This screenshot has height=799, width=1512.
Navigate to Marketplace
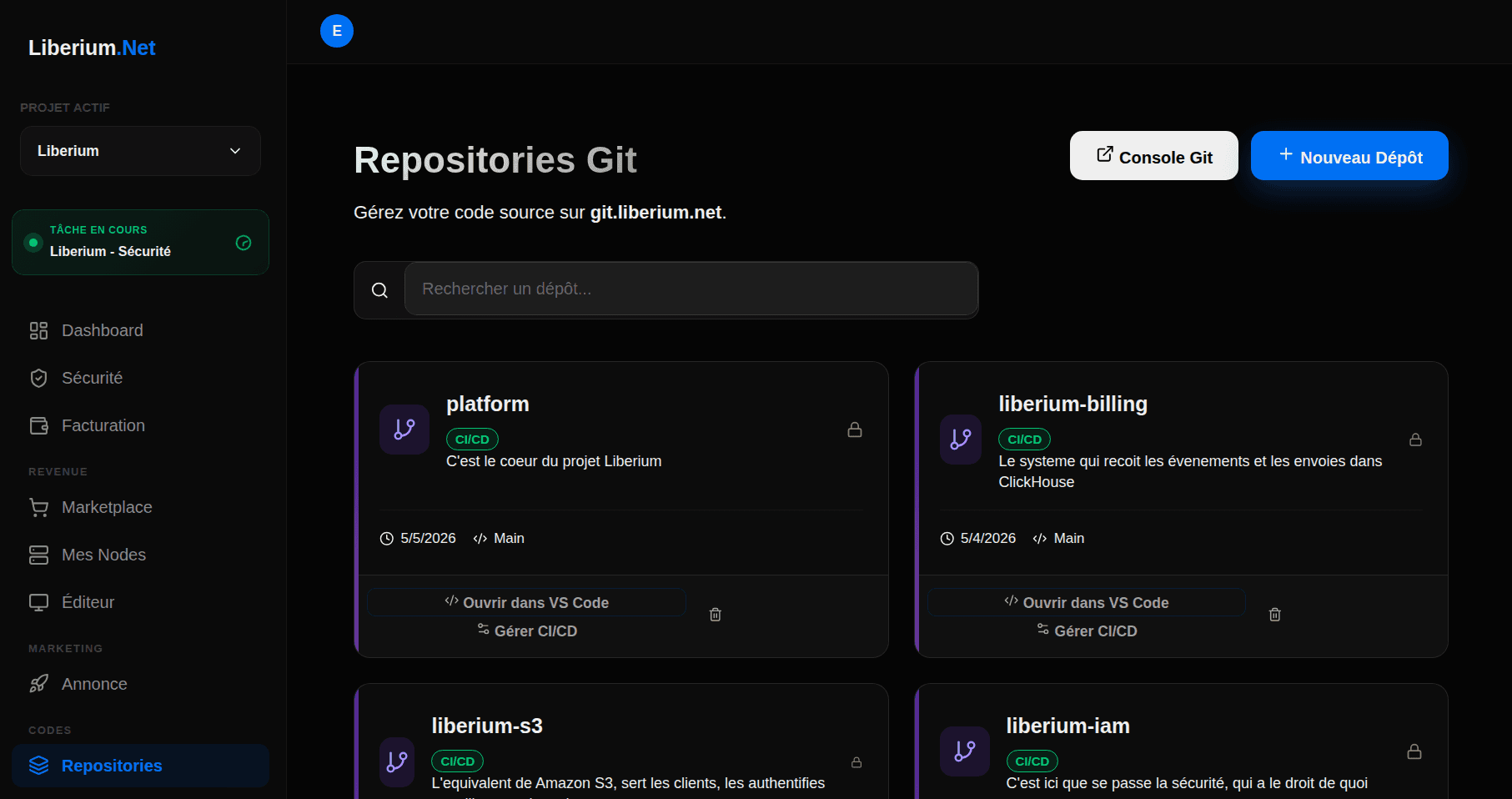pos(140,507)
